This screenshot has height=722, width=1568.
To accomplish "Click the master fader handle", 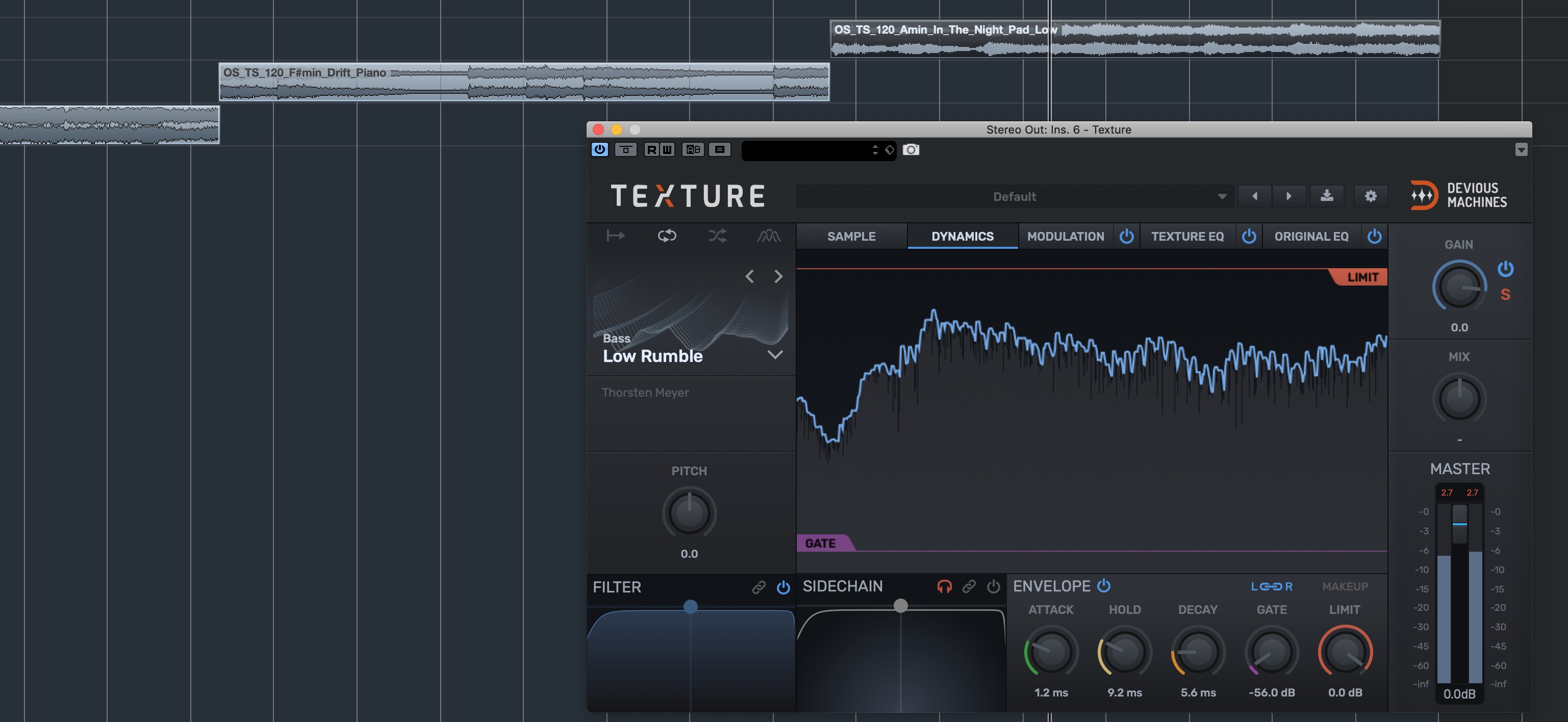I will pos(1459,523).
